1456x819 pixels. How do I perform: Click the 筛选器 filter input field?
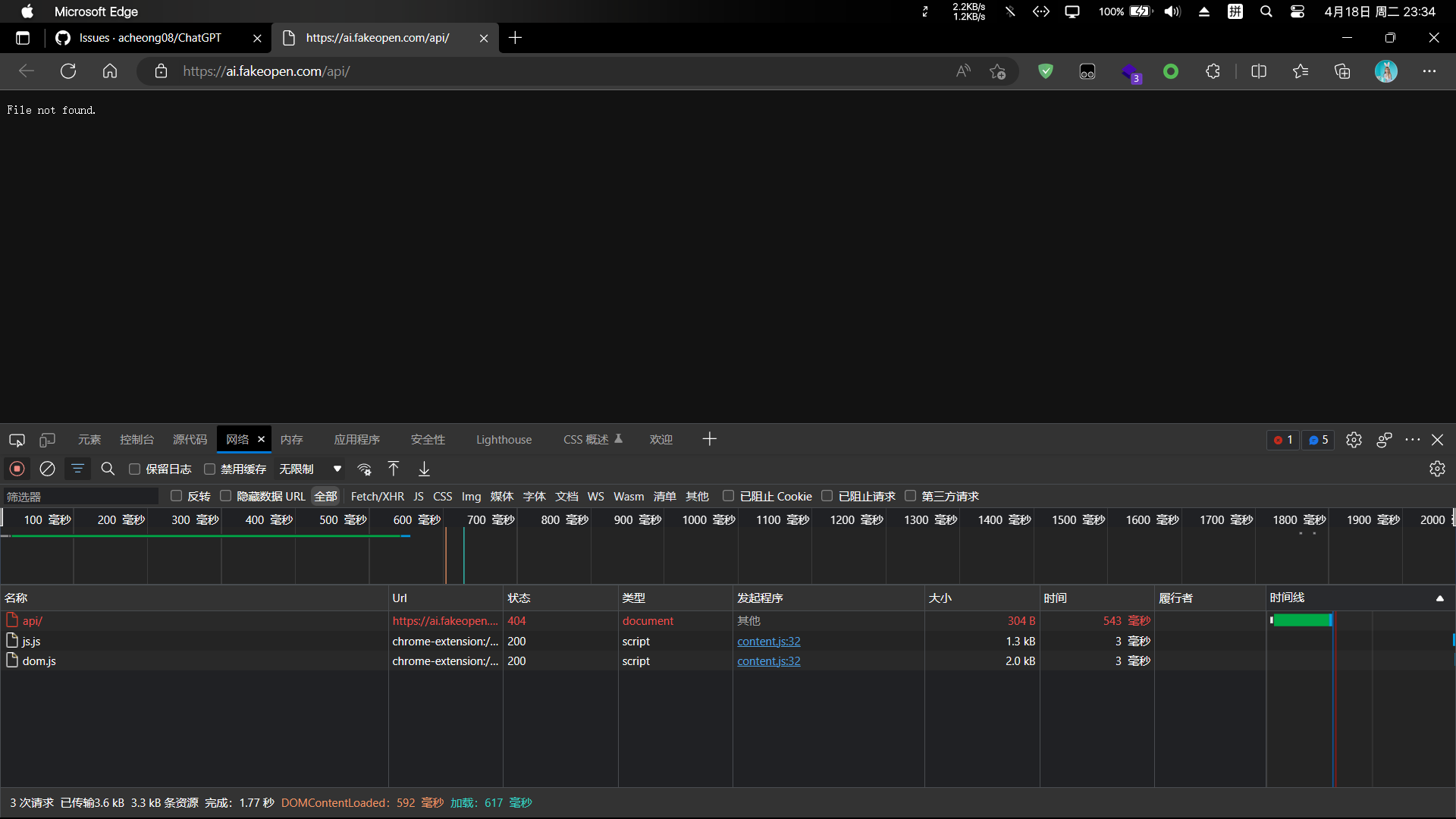(80, 497)
